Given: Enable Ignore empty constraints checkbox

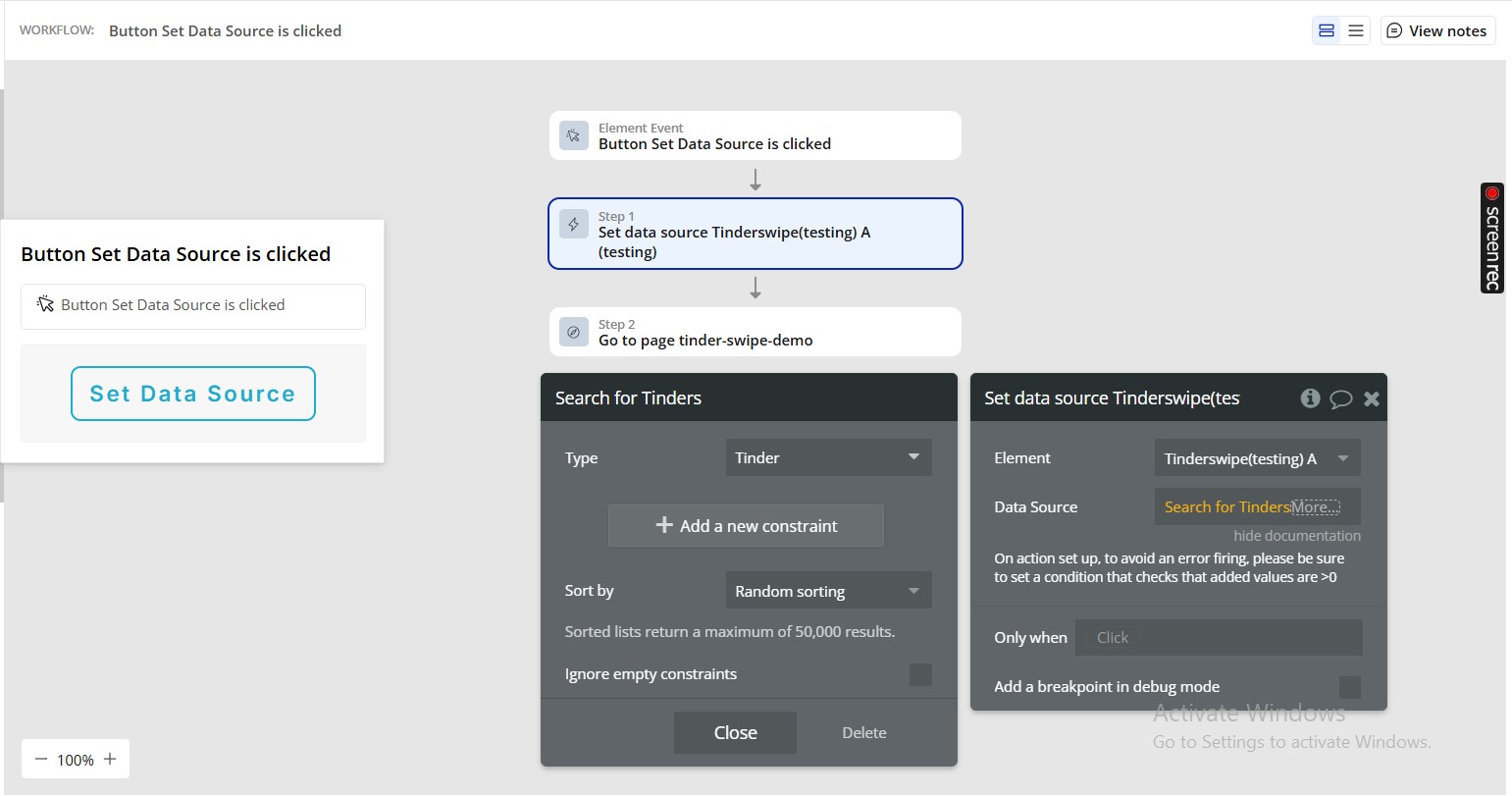Looking at the screenshot, I should pyautogui.click(x=920, y=674).
